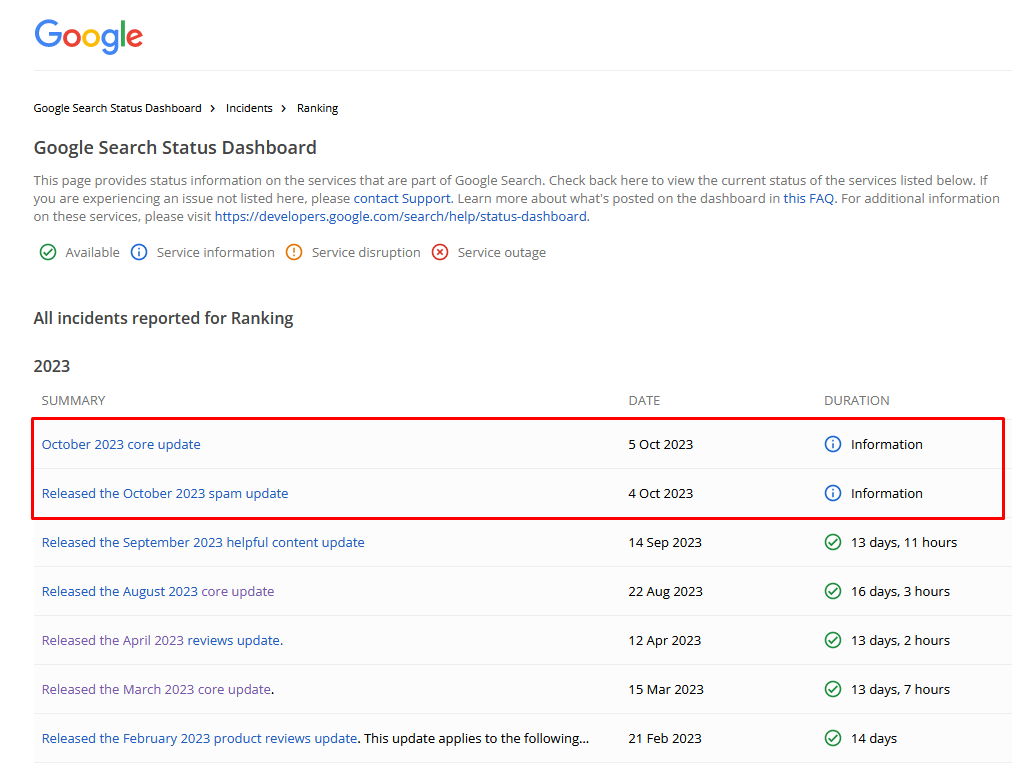1033x781 pixels.
Task: Open Released the March 2023 core update
Action: coord(157,689)
